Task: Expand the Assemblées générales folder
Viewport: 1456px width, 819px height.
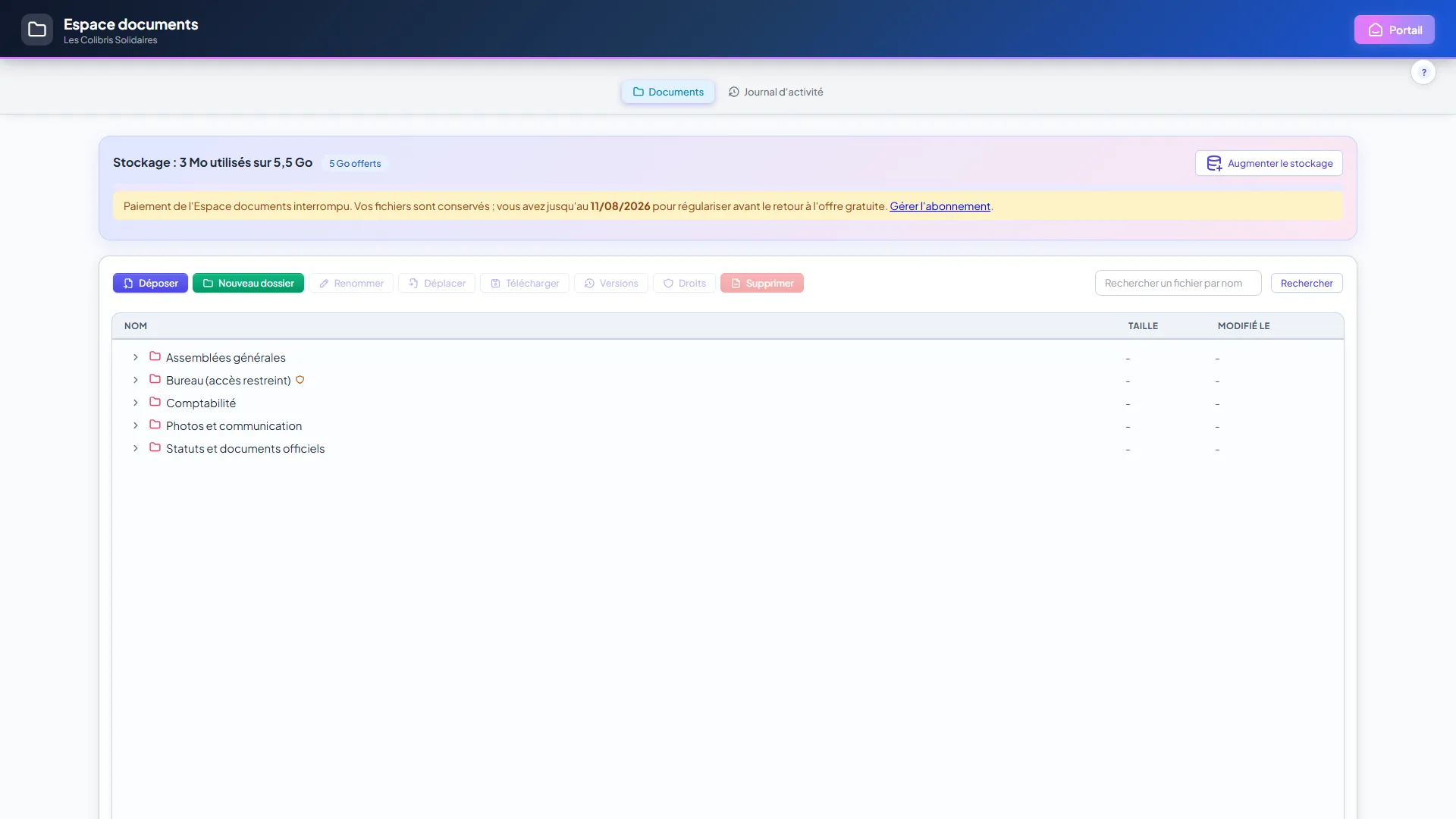Action: pyautogui.click(x=136, y=357)
